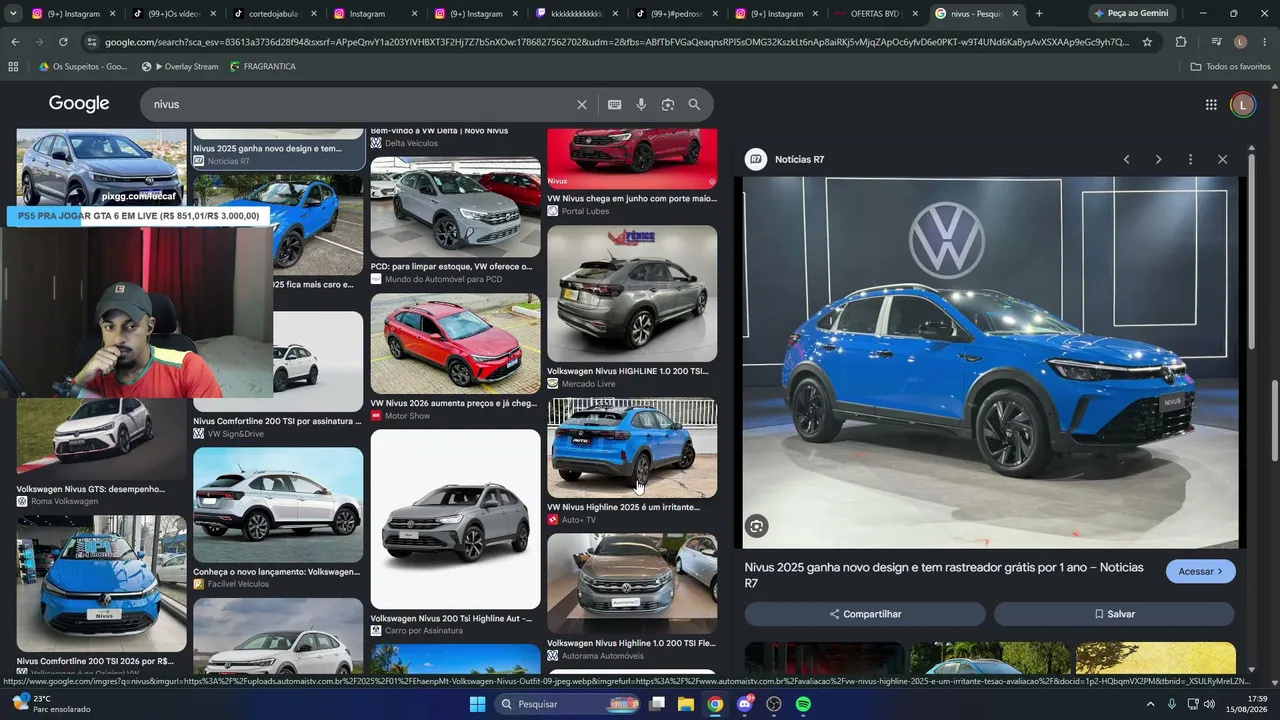Open Google Lens image search
Screen dimensions: 1280x720
[x=667, y=105]
